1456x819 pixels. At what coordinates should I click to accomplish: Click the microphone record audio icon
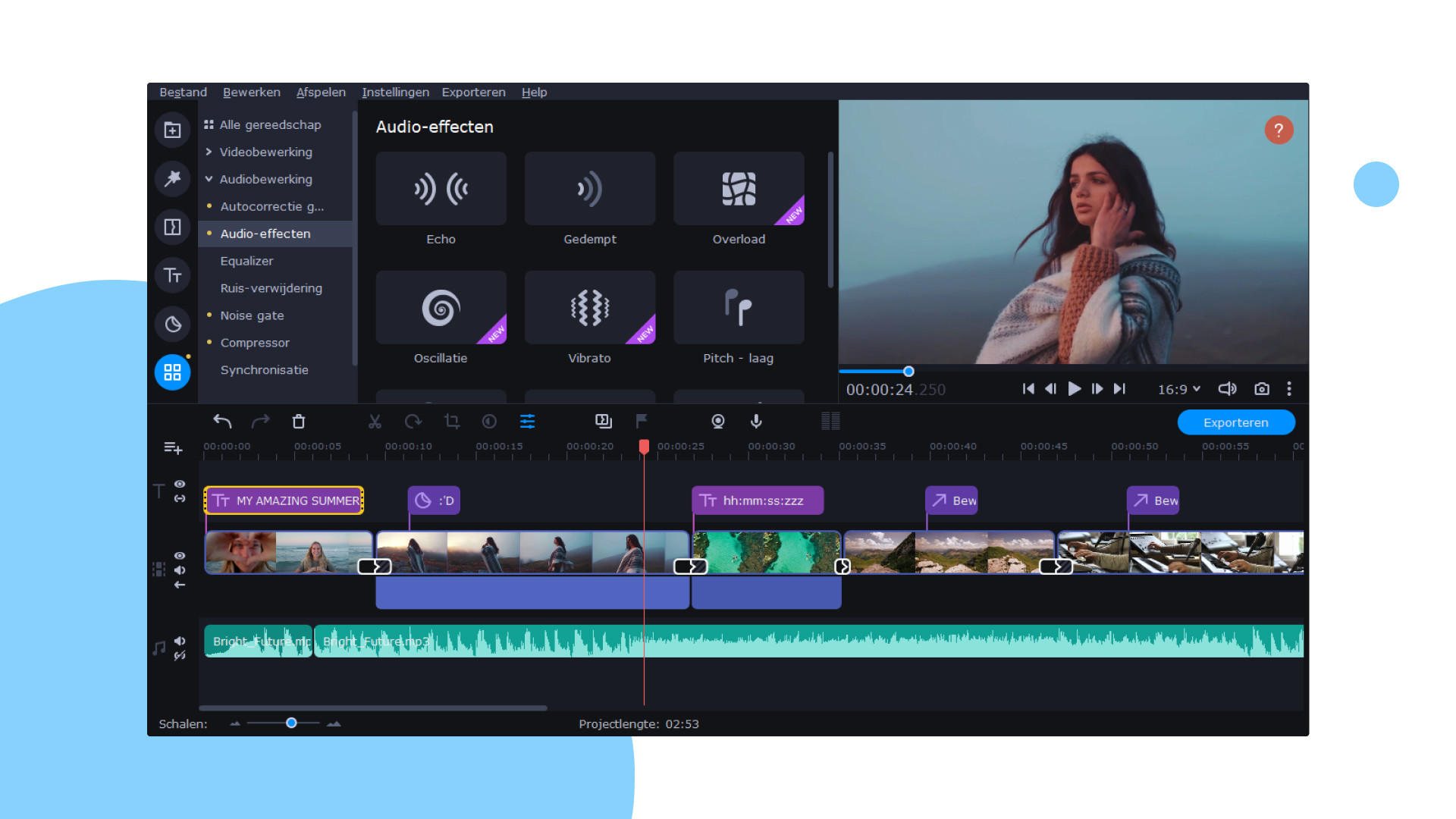pos(756,421)
